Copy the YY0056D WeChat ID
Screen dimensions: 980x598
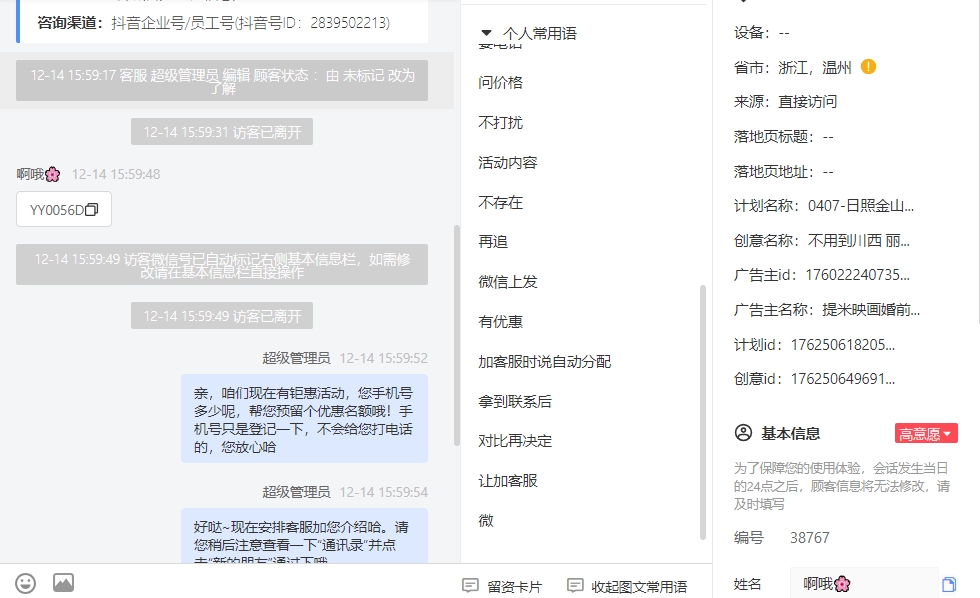tap(92, 209)
